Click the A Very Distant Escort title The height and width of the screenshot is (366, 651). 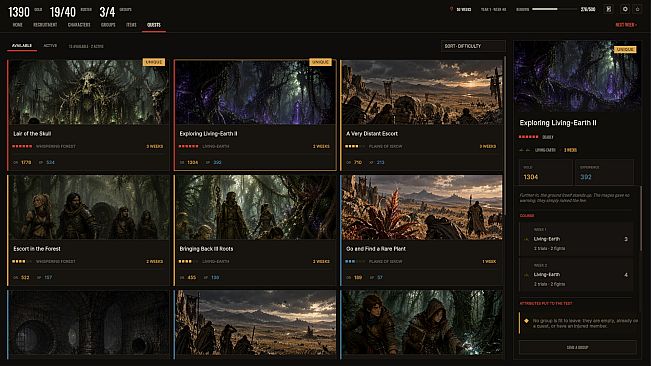coord(372,134)
